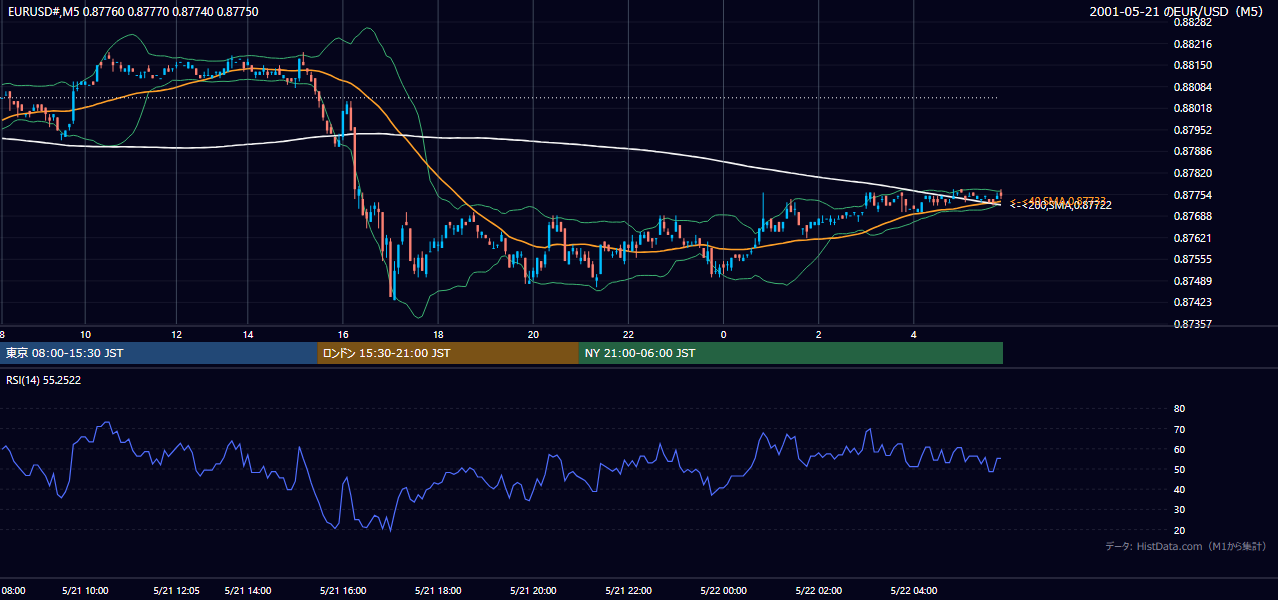Click the RSI 80 level label
The image size is (1278, 600).
click(x=1179, y=409)
